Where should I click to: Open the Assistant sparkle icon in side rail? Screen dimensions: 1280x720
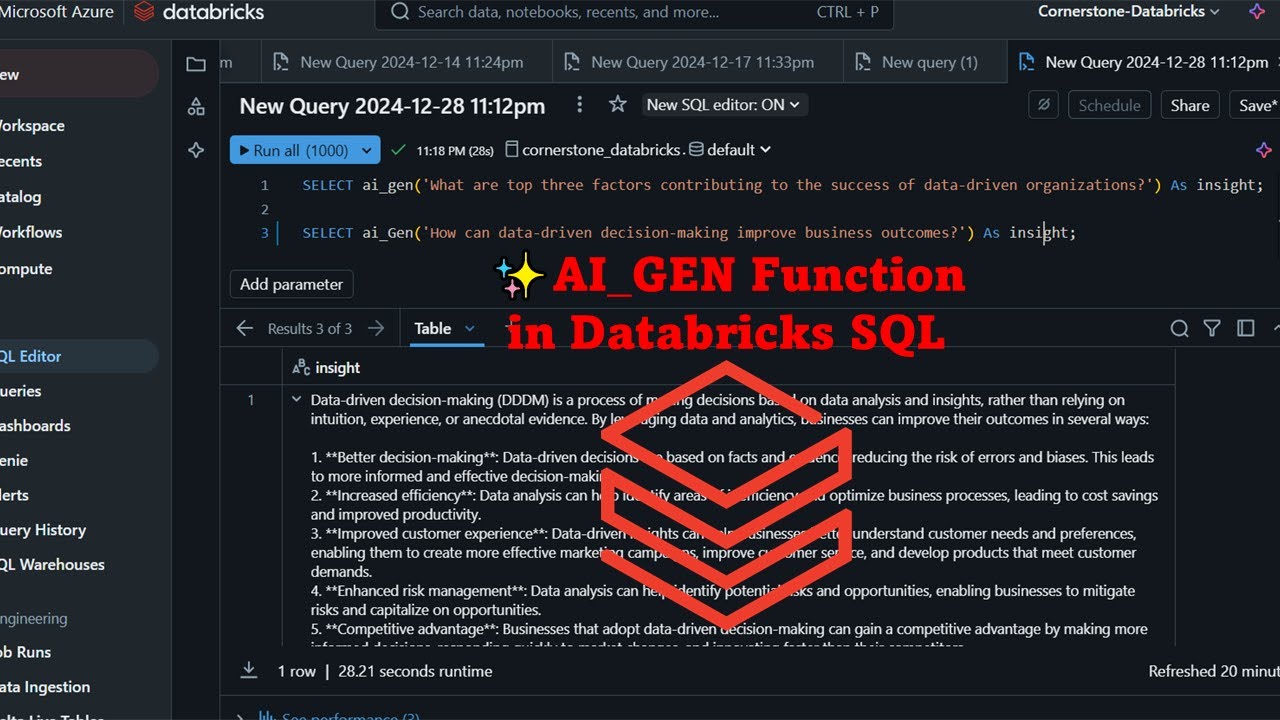pos(196,150)
